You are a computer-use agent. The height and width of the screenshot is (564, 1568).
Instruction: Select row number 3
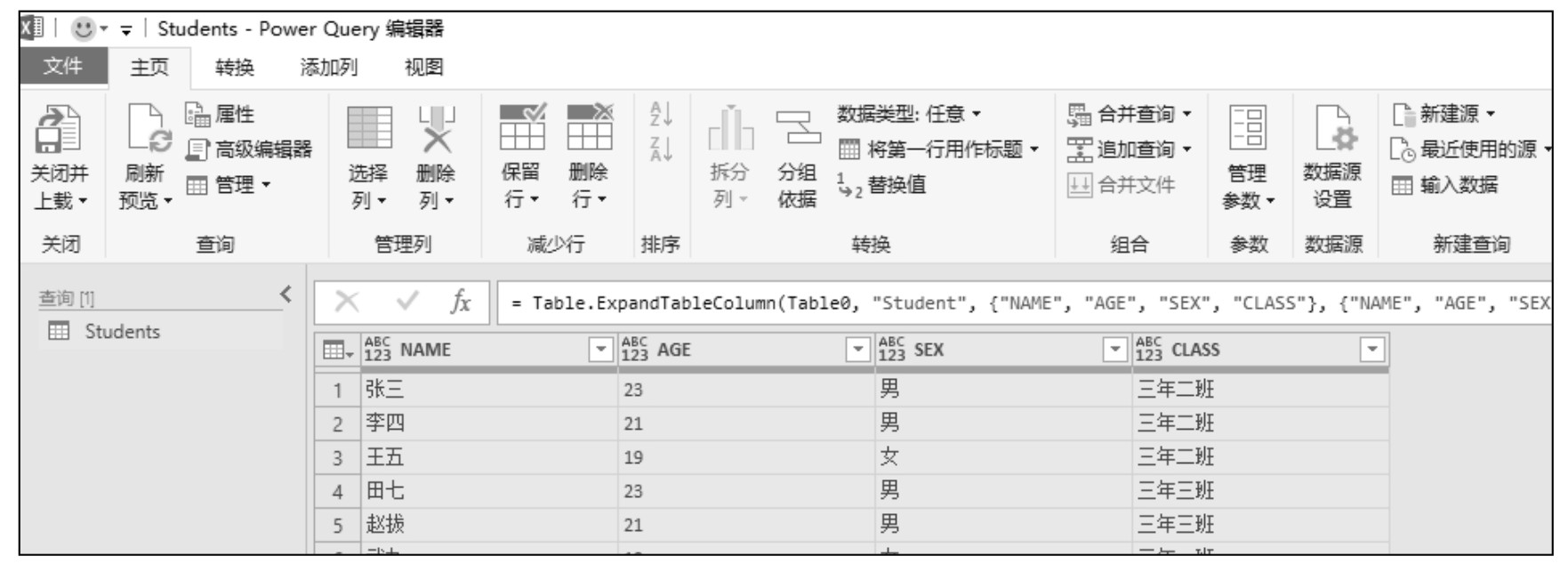[x=337, y=457]
